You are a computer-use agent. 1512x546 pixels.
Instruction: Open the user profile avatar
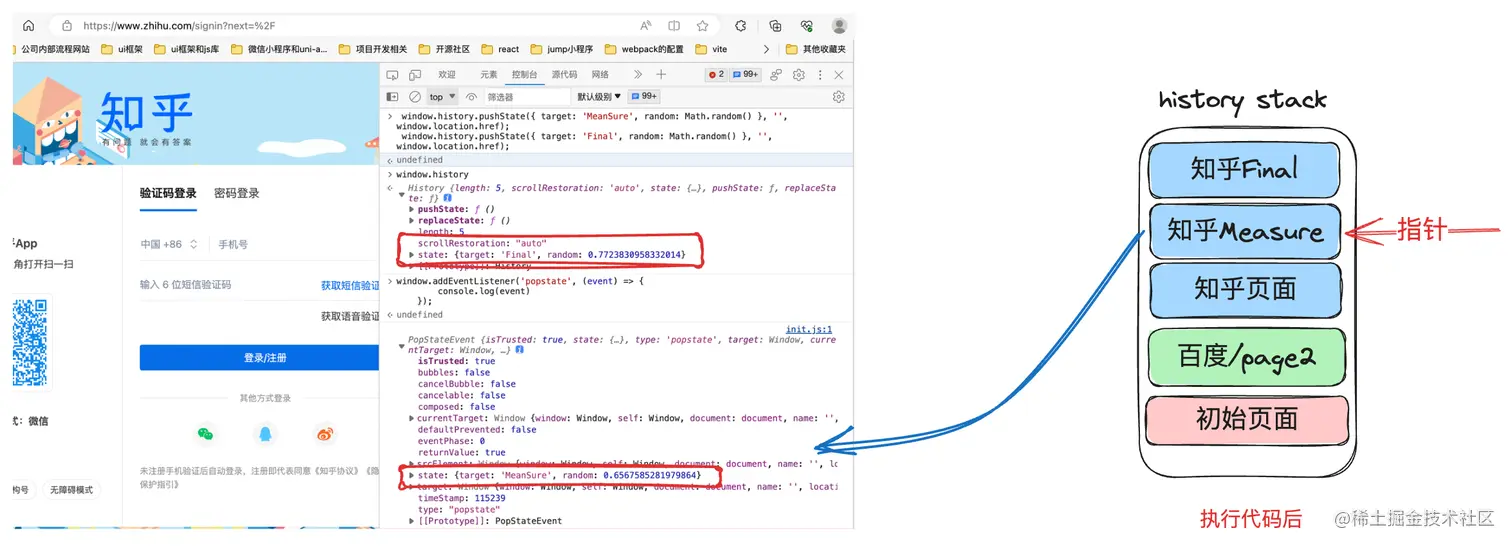coord(839,26)
